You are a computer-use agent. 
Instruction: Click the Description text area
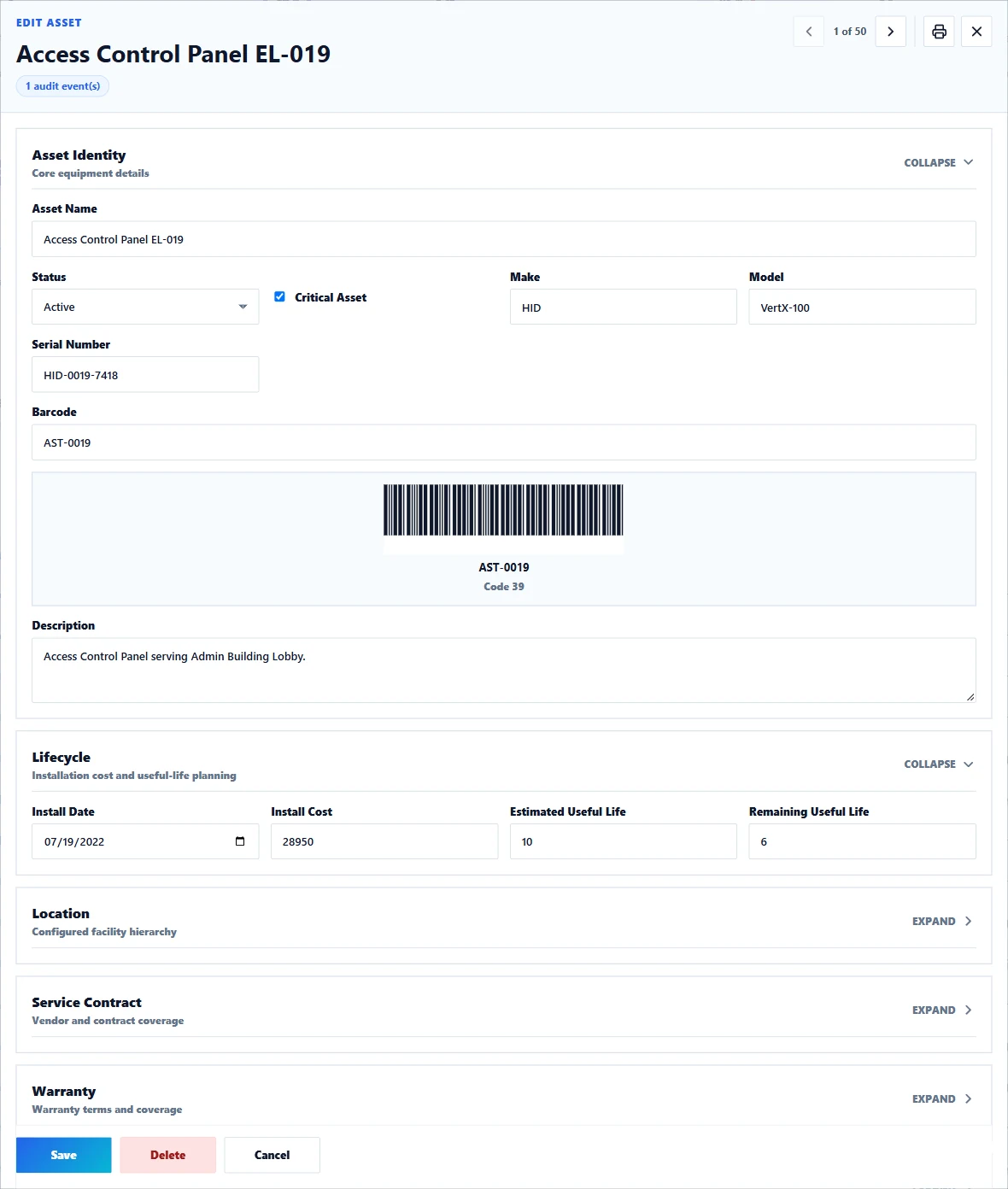[504, 671]
